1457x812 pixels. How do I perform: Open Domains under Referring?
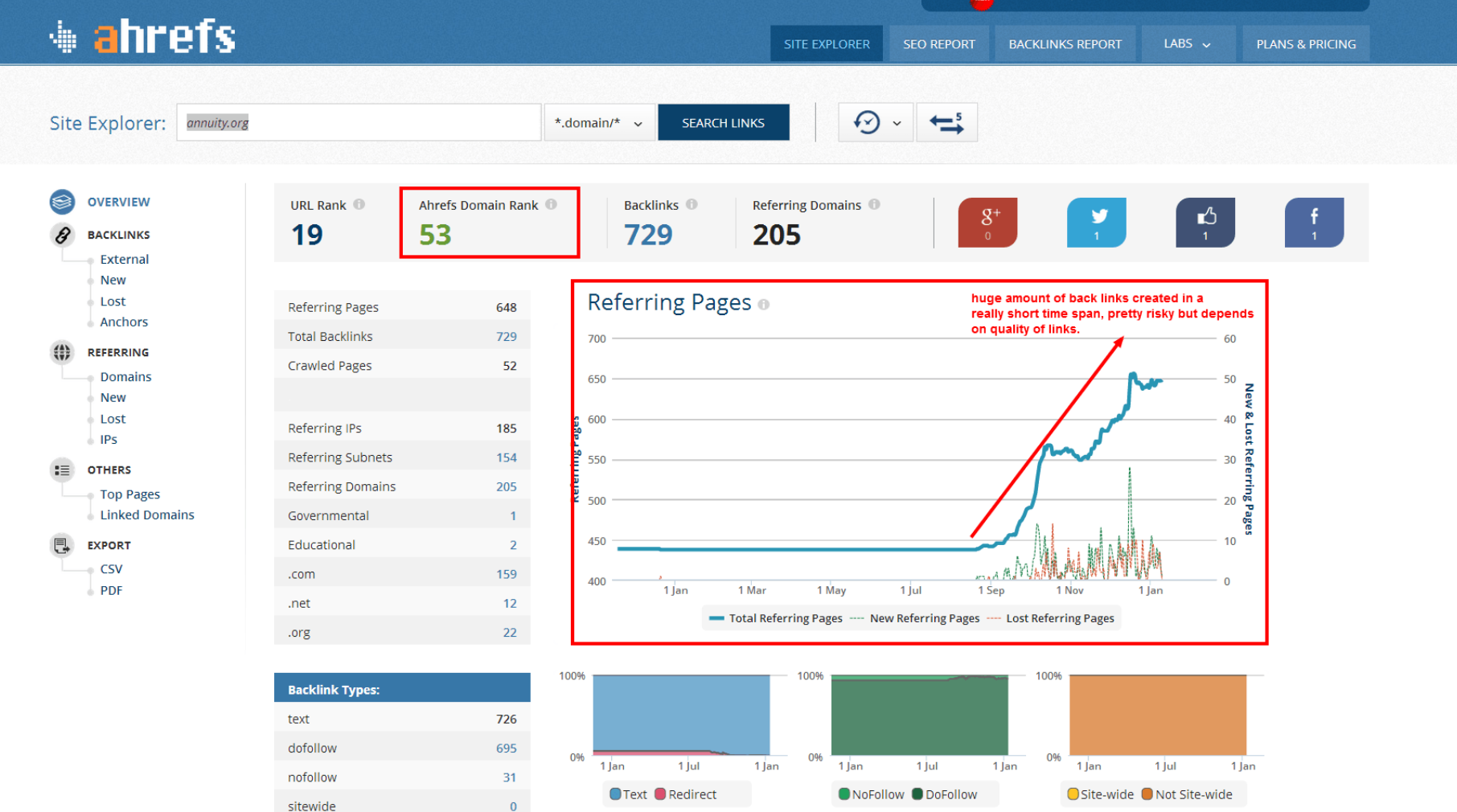pos(125,376)
